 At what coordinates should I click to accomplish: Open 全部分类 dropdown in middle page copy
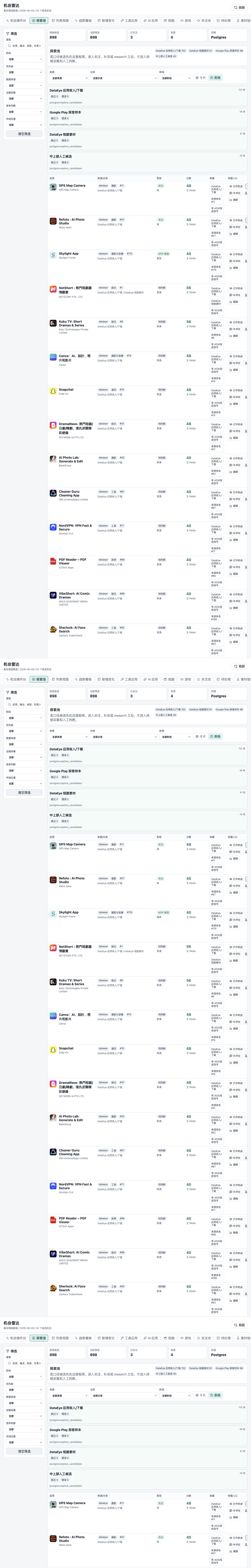[x=124, y=736]
